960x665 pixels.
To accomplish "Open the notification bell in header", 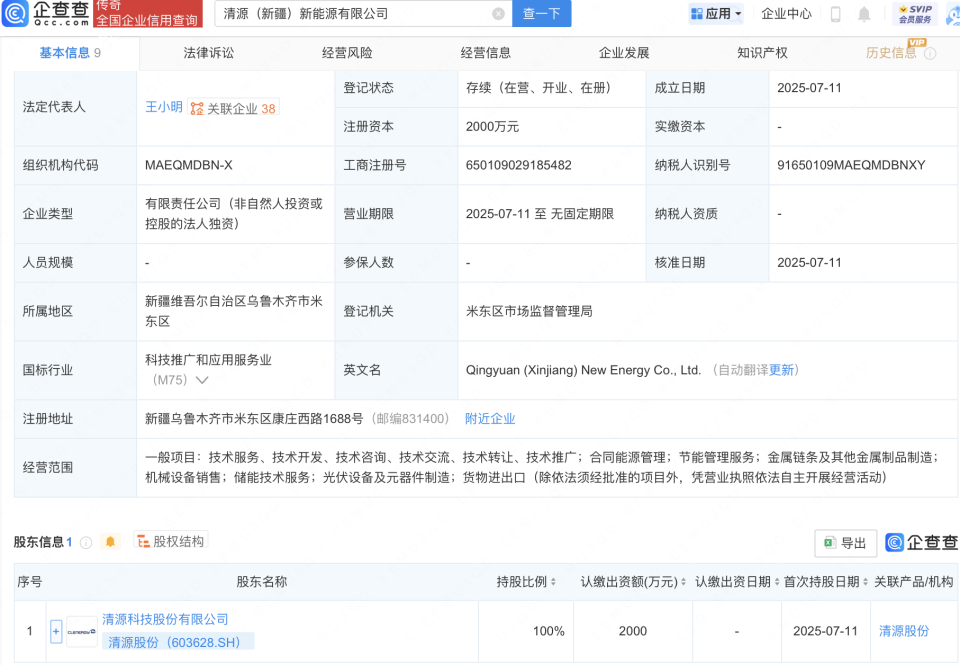I will click(x=864, y=13).
